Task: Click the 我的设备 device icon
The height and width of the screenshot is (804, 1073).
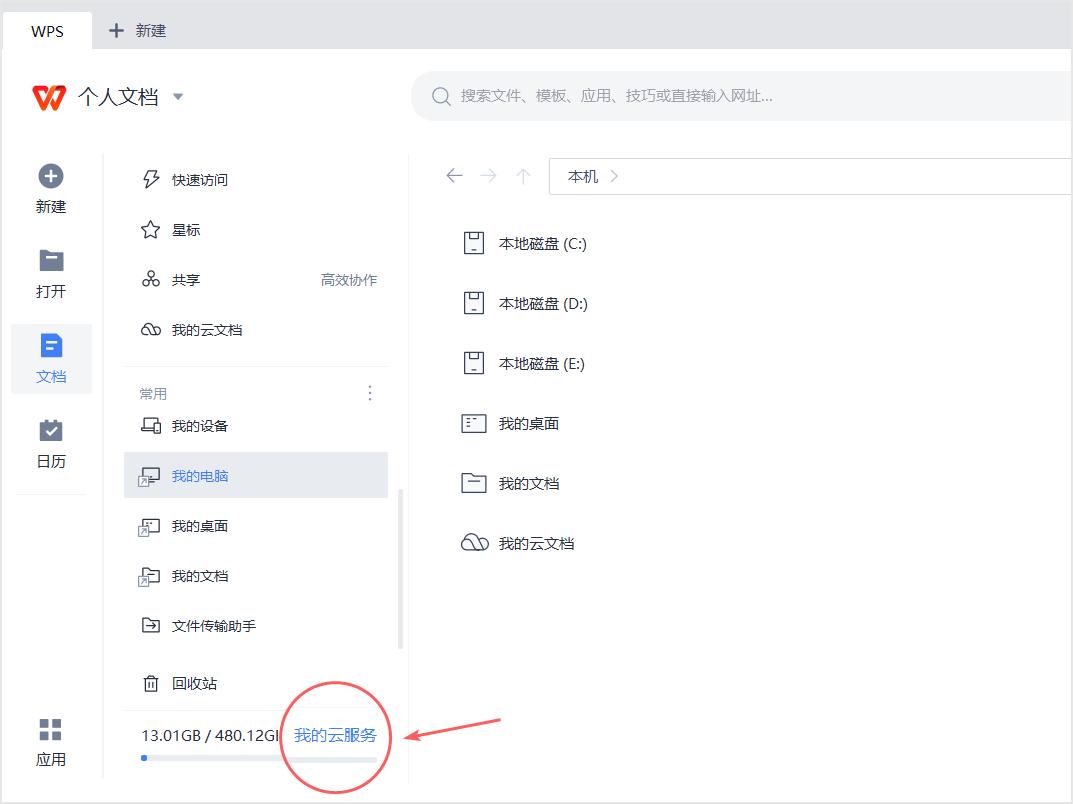Action: click(x=151, y=426)
